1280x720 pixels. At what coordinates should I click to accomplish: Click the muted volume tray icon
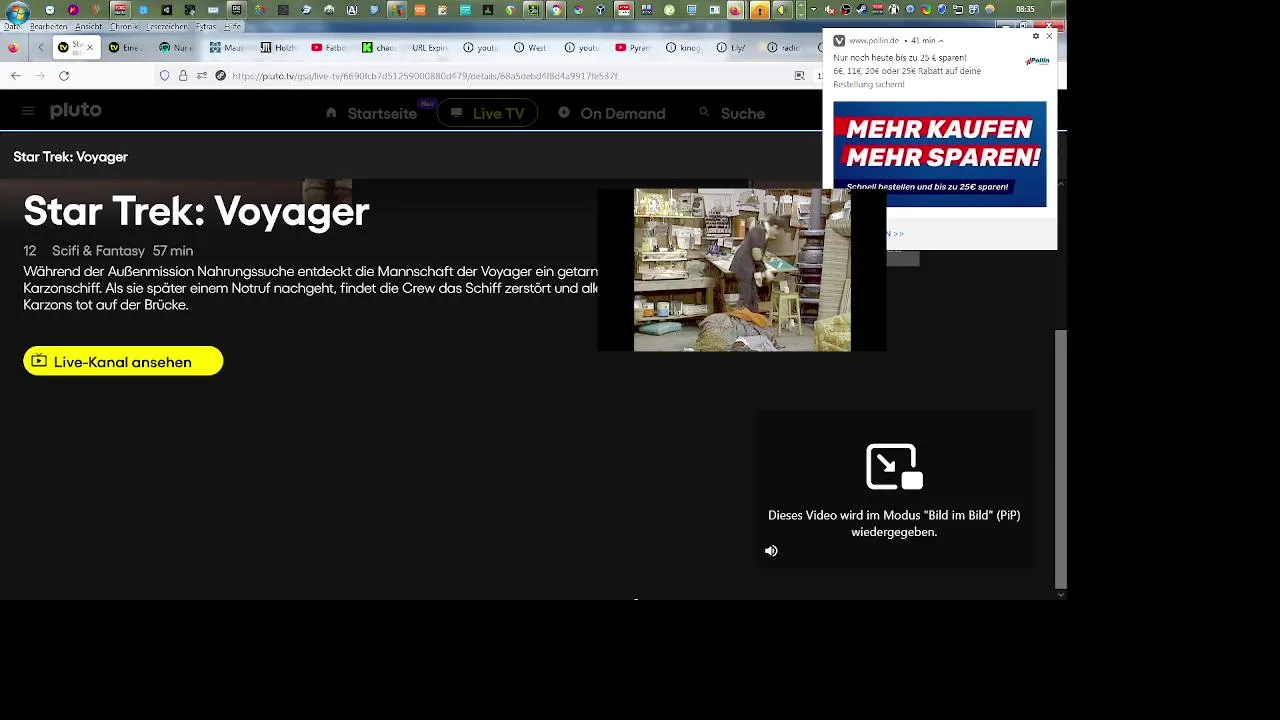(829, 10)
